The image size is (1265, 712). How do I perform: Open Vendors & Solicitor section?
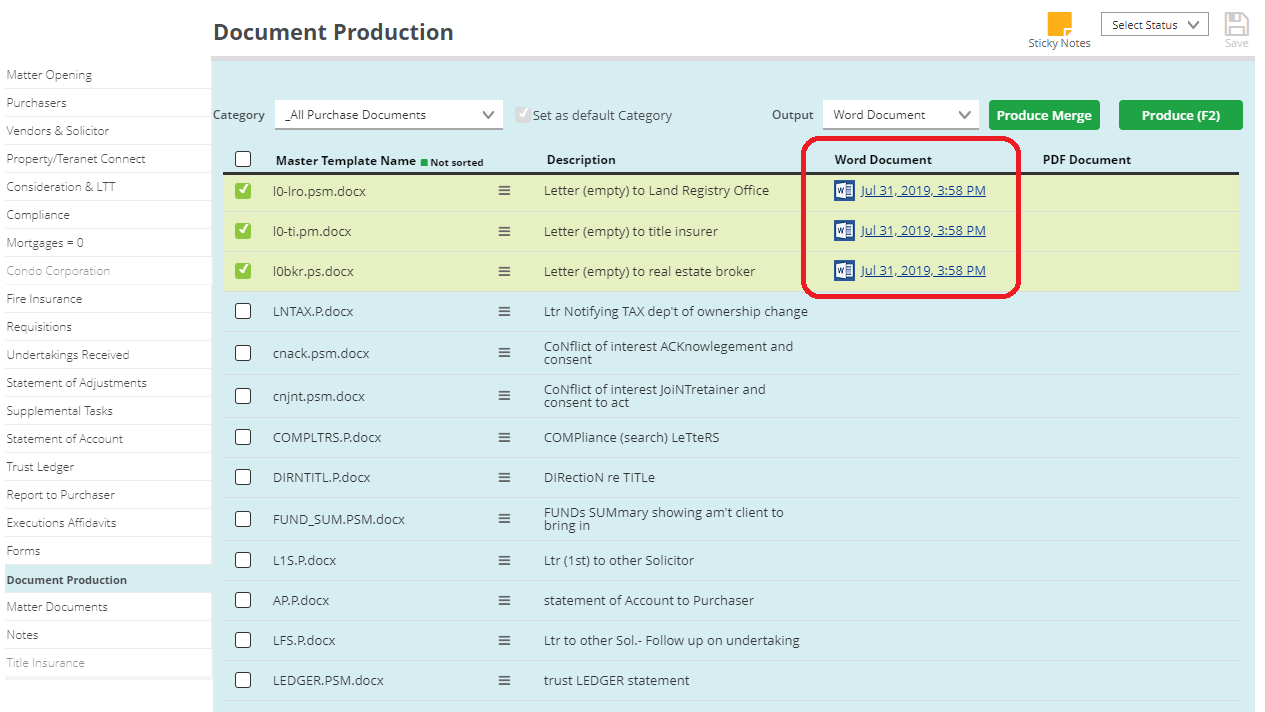click(x=58, y=131)
